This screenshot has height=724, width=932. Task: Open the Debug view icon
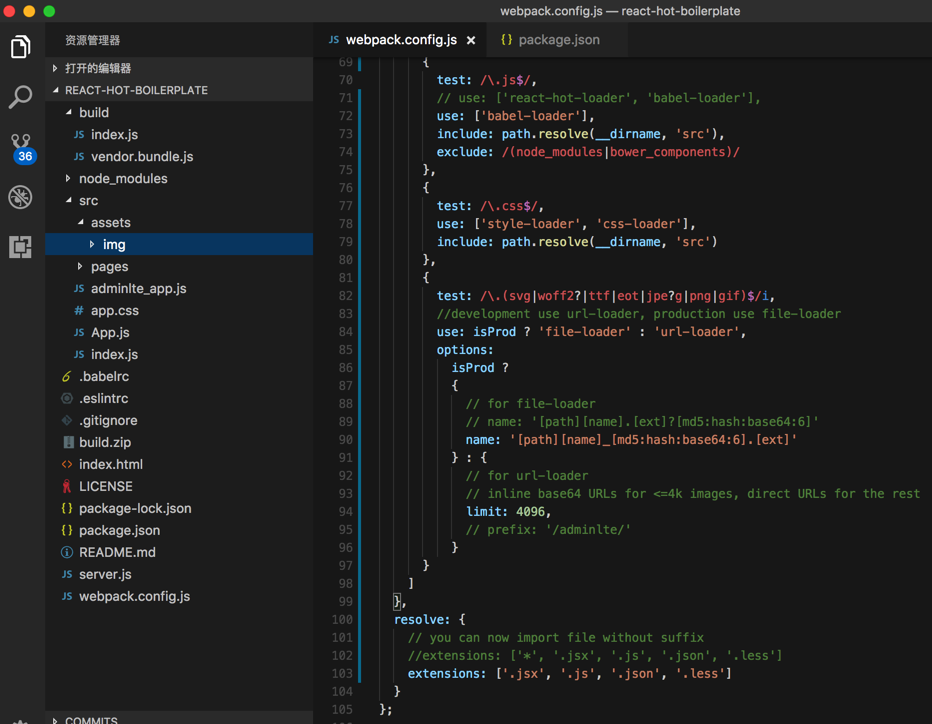[x=20, y=197]
